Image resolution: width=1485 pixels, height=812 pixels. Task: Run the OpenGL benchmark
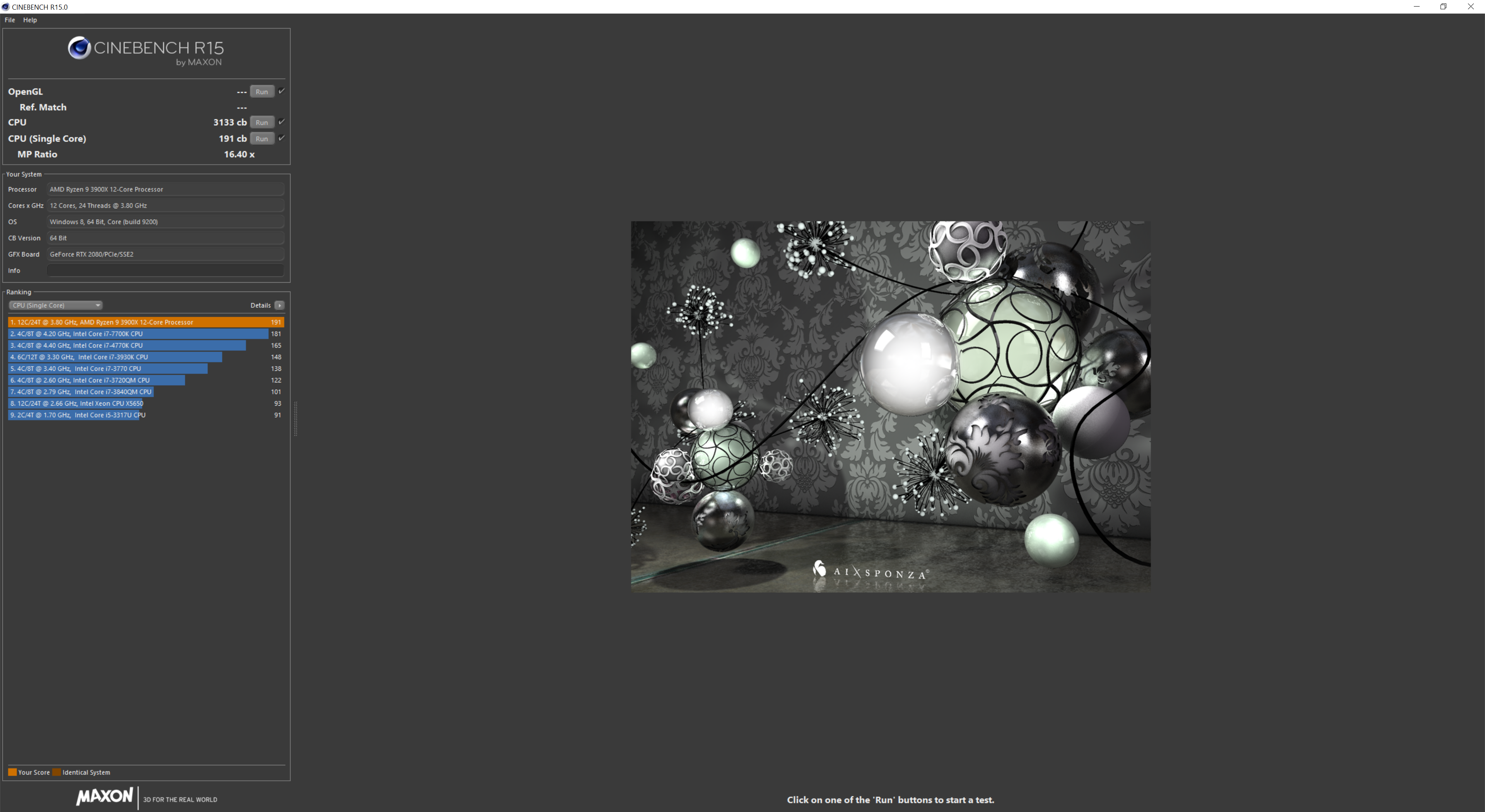(x=262, y=92)
